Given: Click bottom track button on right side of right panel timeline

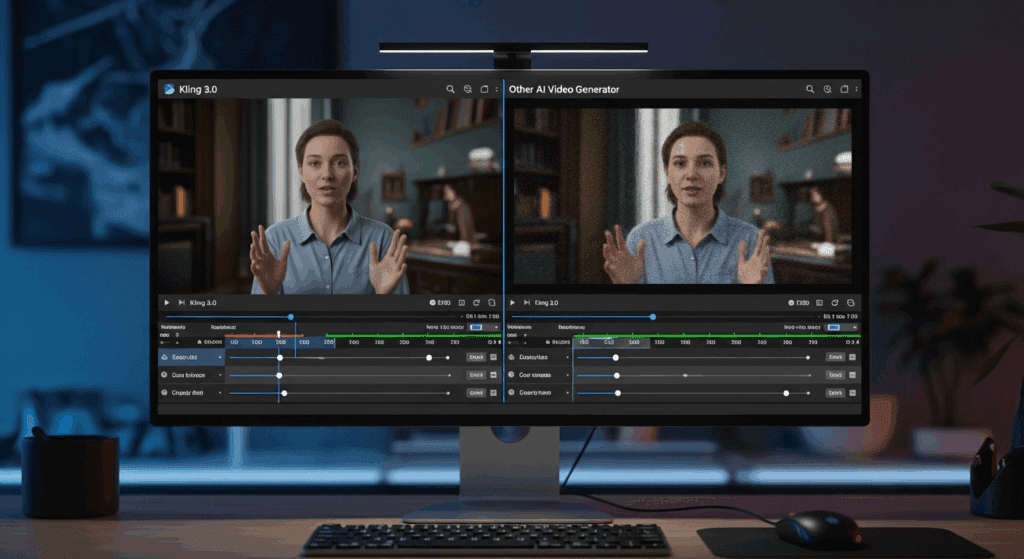Looking at the screenshot, I should pos(835,392).
